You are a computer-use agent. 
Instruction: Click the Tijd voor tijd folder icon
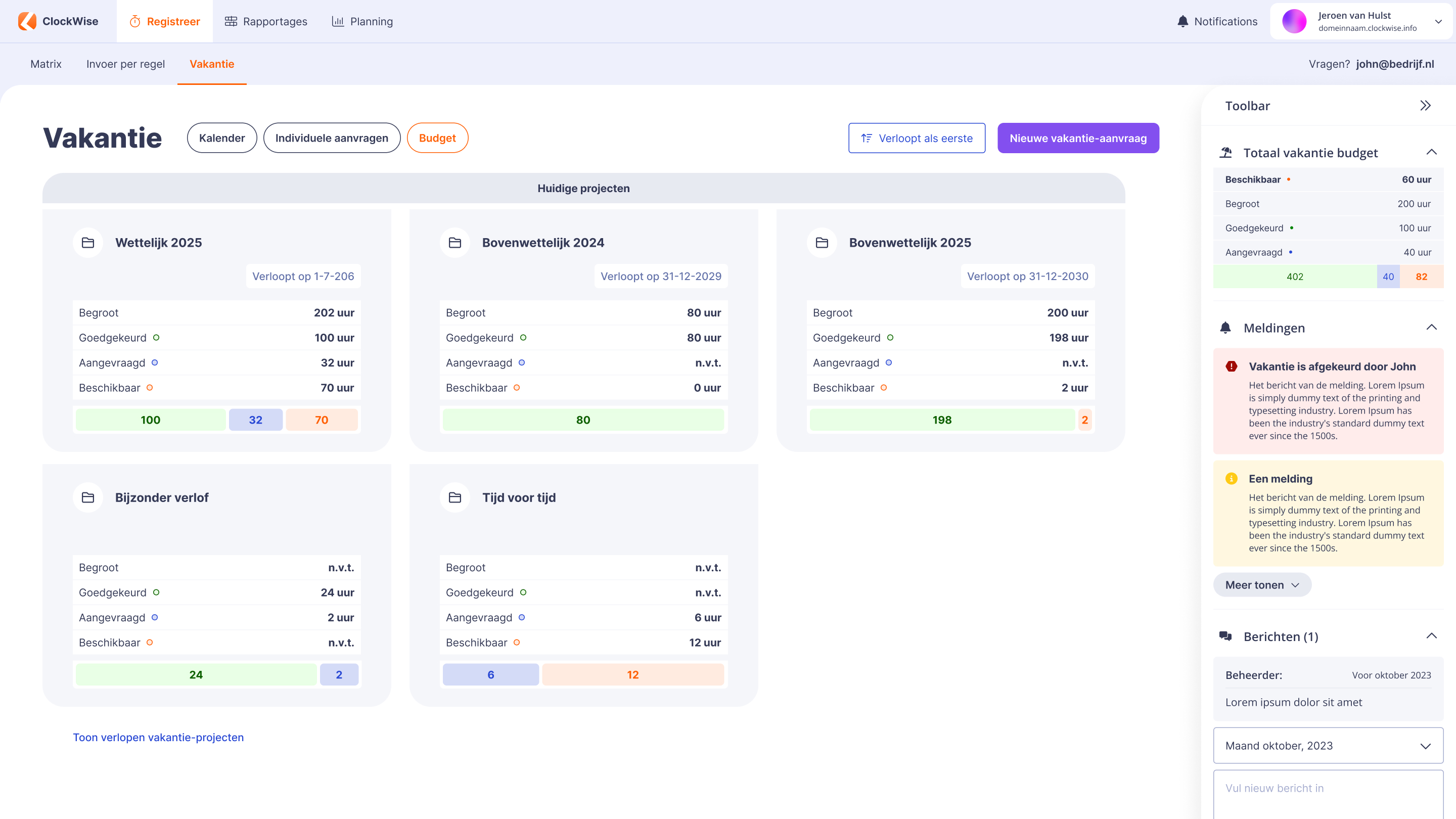point(454,497)
